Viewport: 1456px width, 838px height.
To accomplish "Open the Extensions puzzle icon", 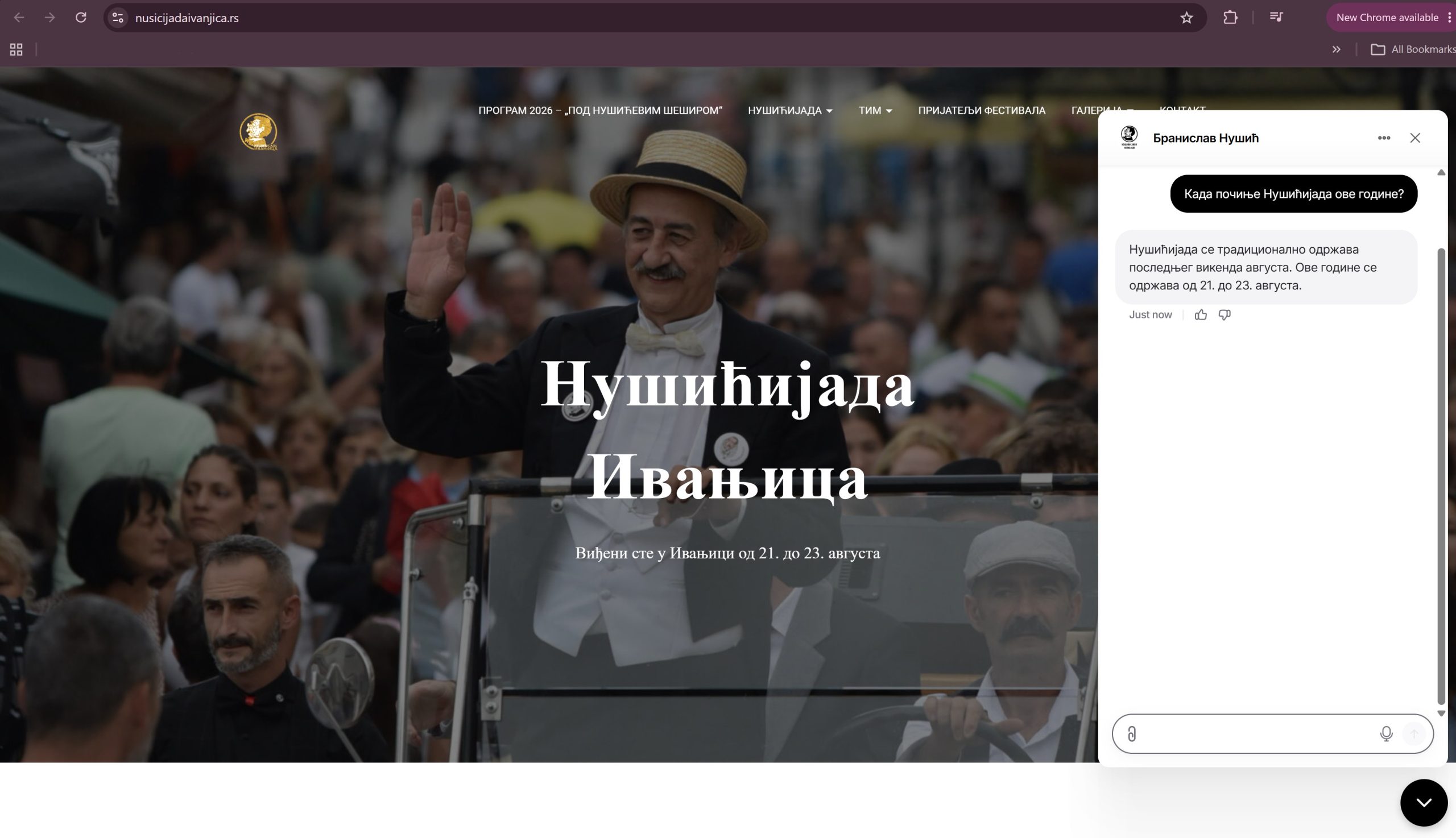I will 1230,18.
